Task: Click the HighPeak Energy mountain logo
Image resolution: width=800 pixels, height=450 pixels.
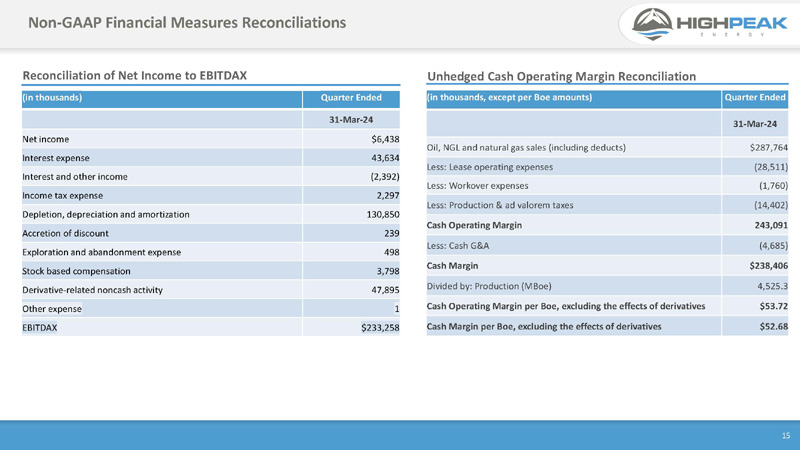Action: tap(647, 25)
